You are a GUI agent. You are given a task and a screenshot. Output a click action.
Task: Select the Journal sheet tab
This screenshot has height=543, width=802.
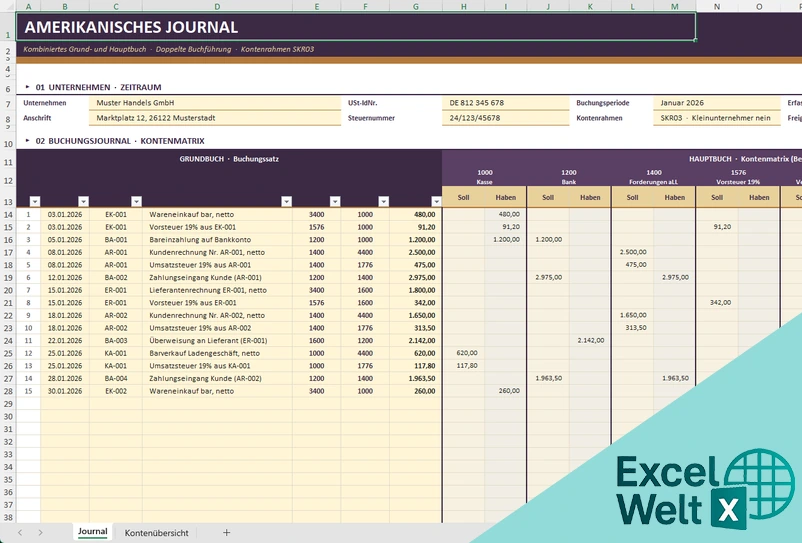(93, 532)
